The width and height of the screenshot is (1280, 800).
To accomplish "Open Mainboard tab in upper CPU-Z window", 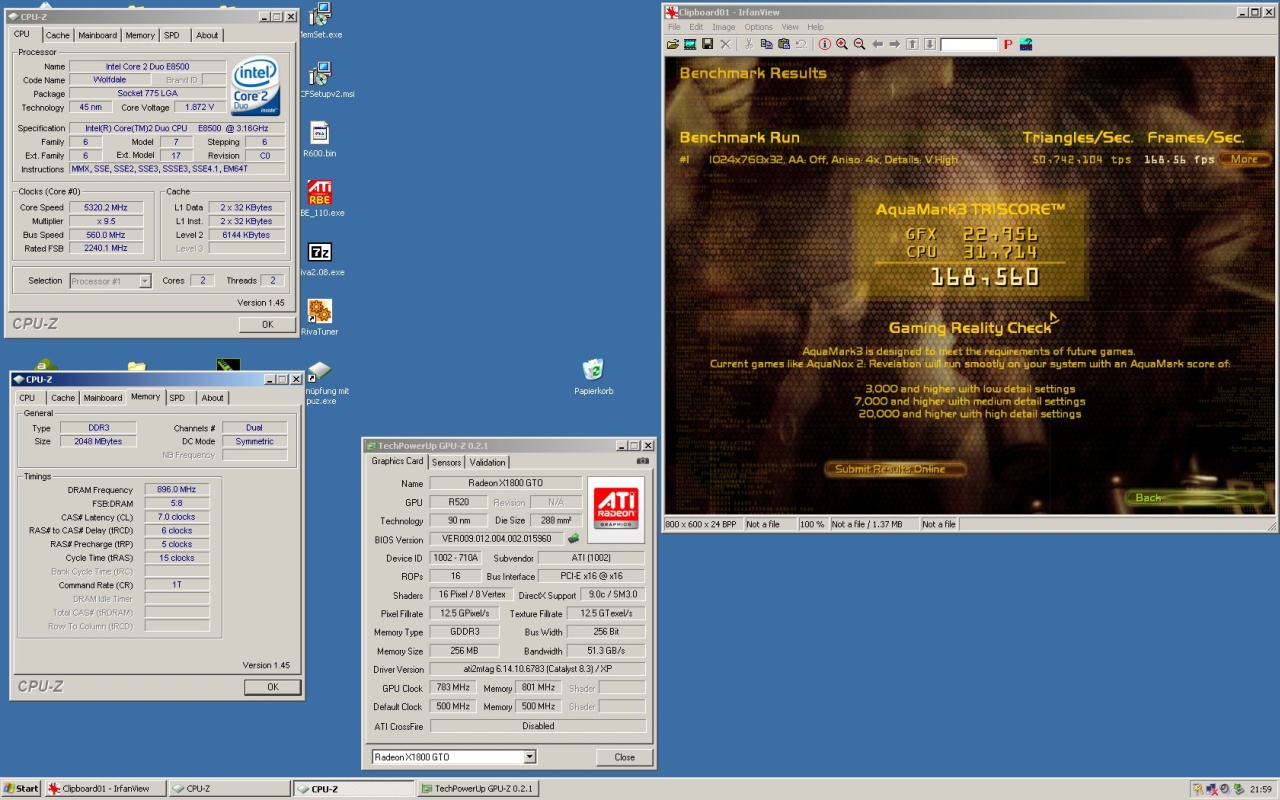I will tap(97, 35).
